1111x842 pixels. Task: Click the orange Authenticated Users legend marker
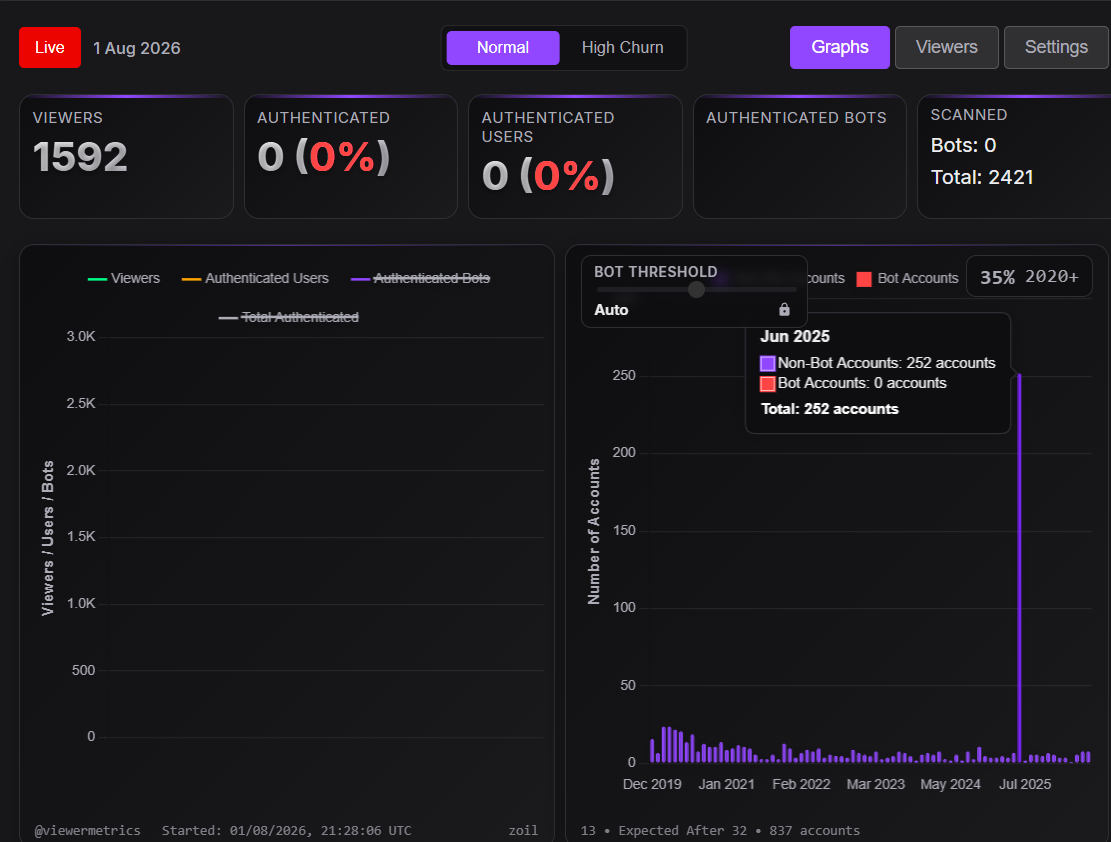pos(191,279)
